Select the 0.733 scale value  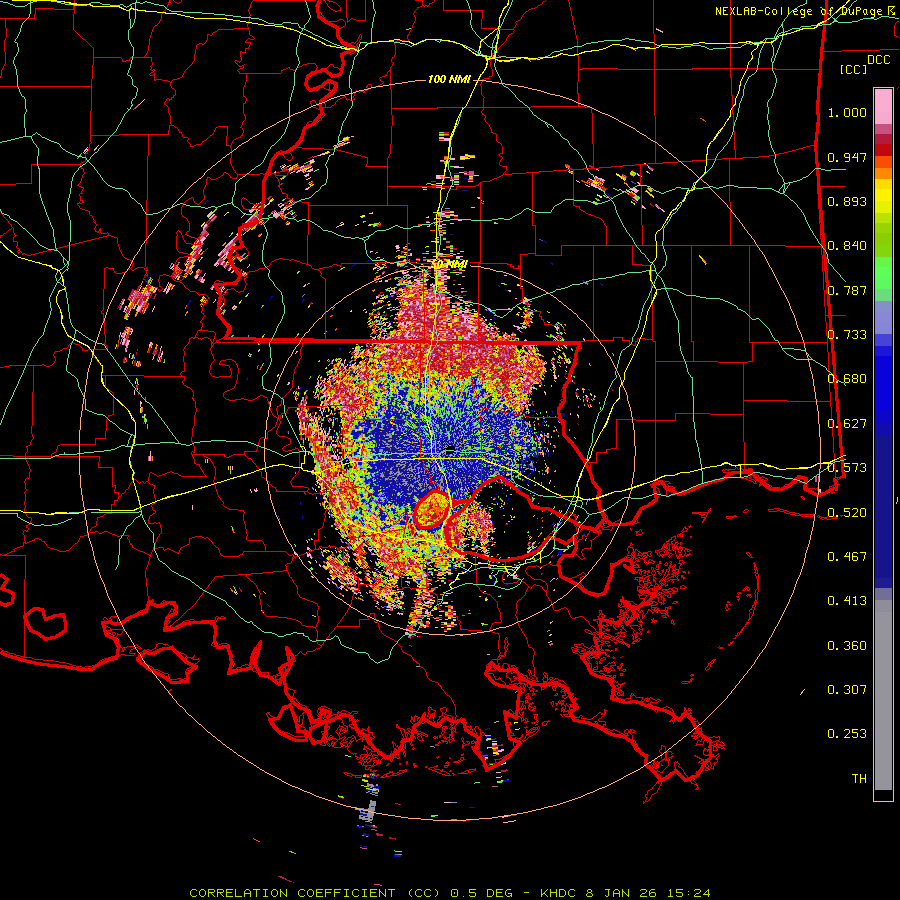(847, 335)
